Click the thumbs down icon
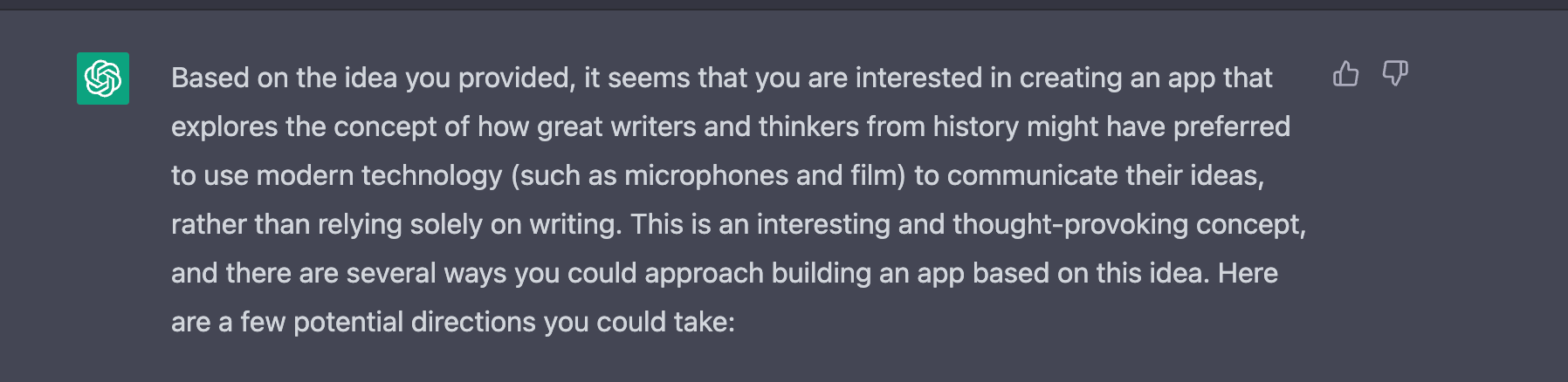Viewport: 1568px width, 382px height. point(1395,74)
